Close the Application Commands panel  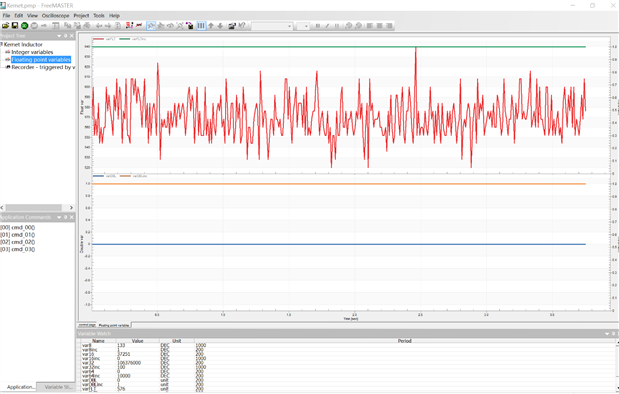tap(71, 217)
